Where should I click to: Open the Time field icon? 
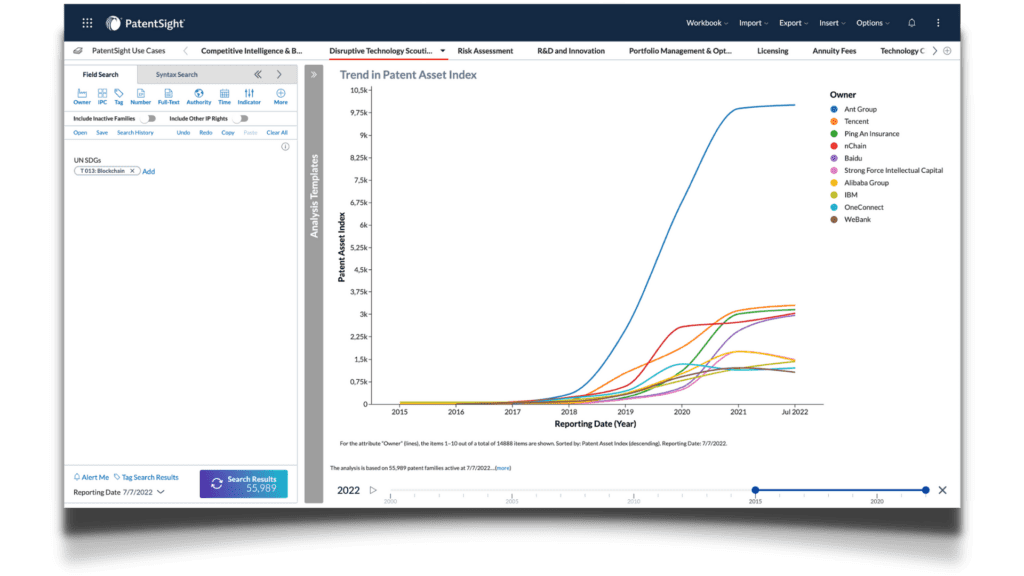click(x=224, y=95)
